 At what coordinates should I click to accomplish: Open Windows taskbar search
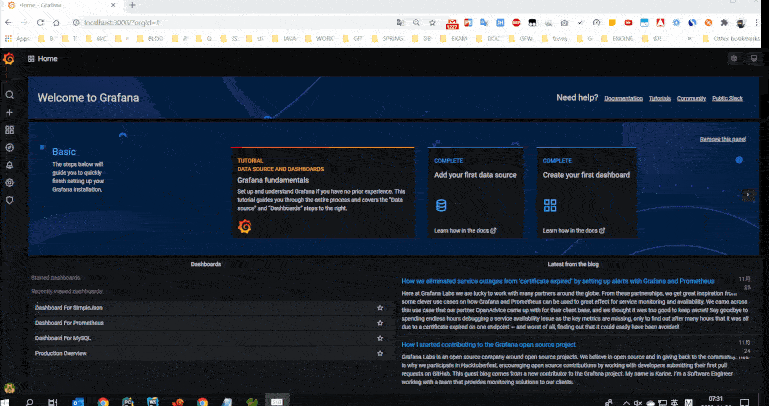(29, 402)
